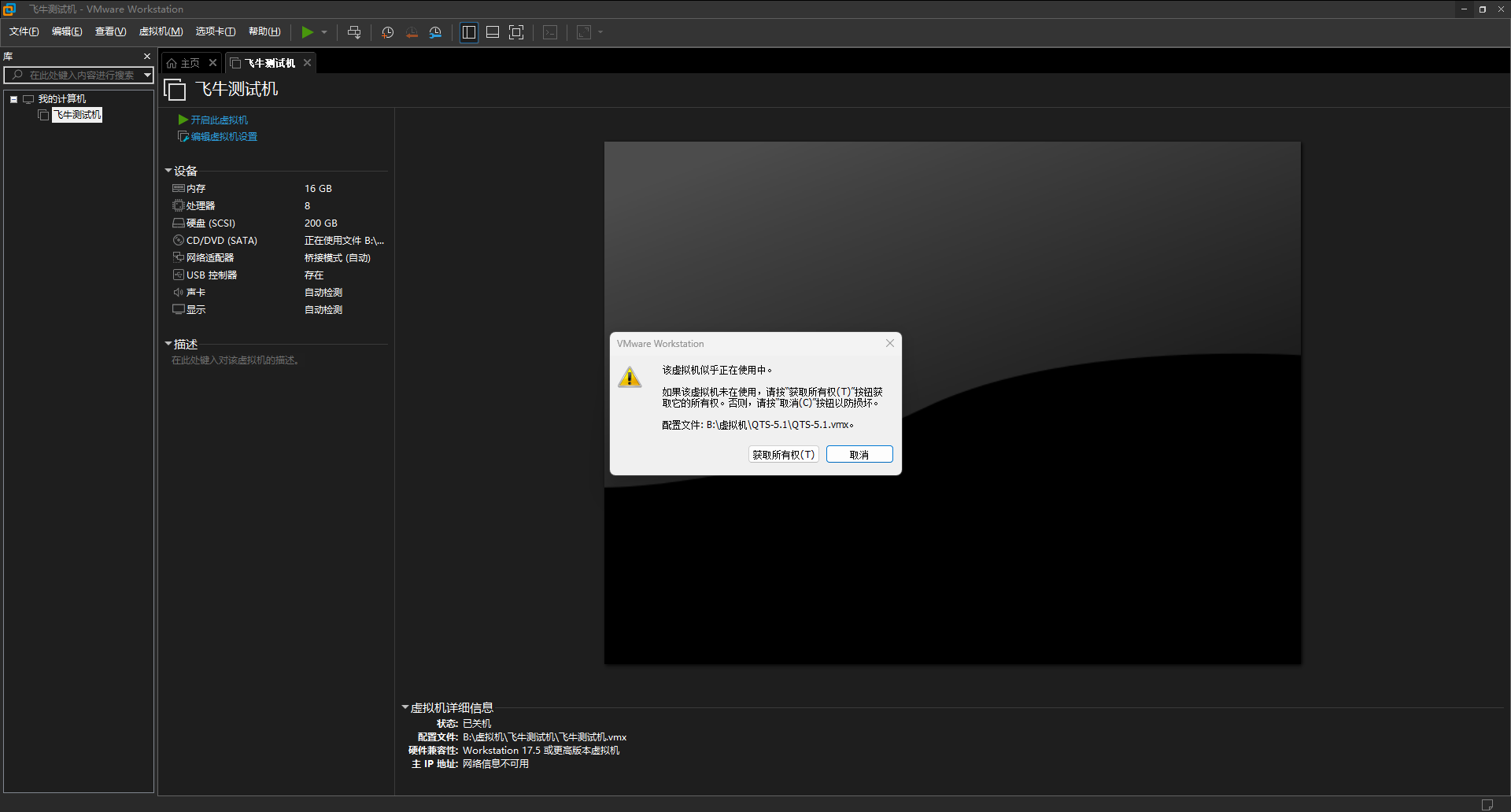Click Send Ctrl+Alt+Del toolbar icon
This screenshot has height=812, width=1511.
coord(354,32)
